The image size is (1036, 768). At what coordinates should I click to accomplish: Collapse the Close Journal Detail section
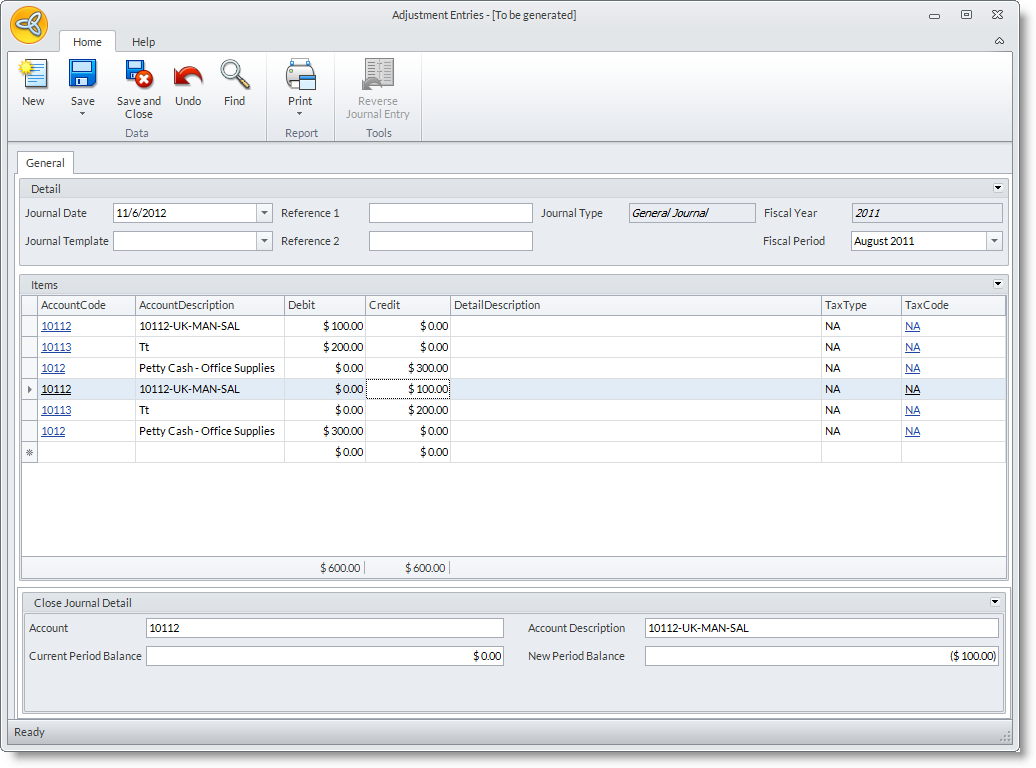pos(995,602)
